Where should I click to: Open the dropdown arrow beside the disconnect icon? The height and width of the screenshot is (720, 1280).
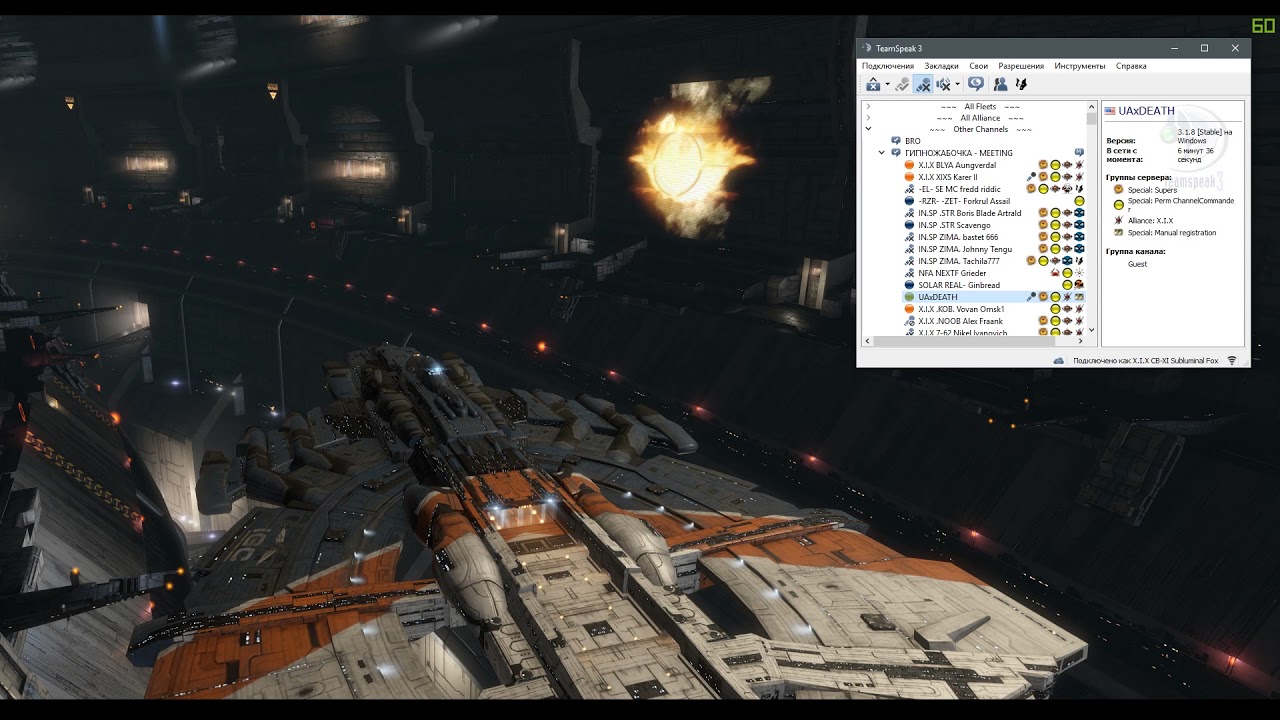(x=887, y=85)
